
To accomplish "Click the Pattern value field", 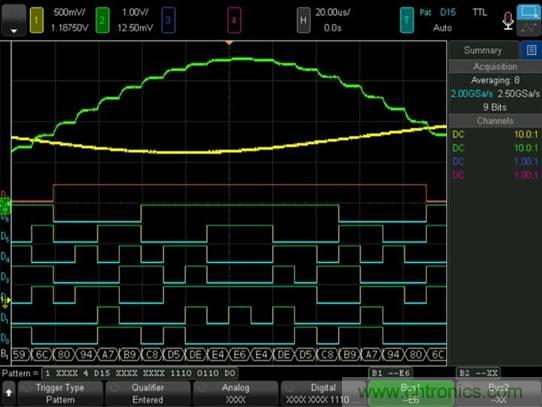I will (x=140, y=373).
